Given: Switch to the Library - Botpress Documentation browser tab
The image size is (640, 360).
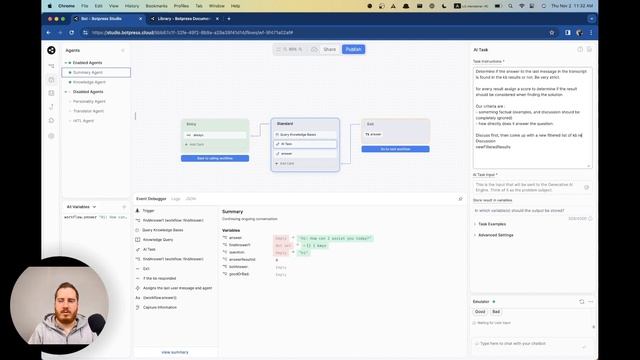Looking at the screenshot, I should click(x=184, y=19).
